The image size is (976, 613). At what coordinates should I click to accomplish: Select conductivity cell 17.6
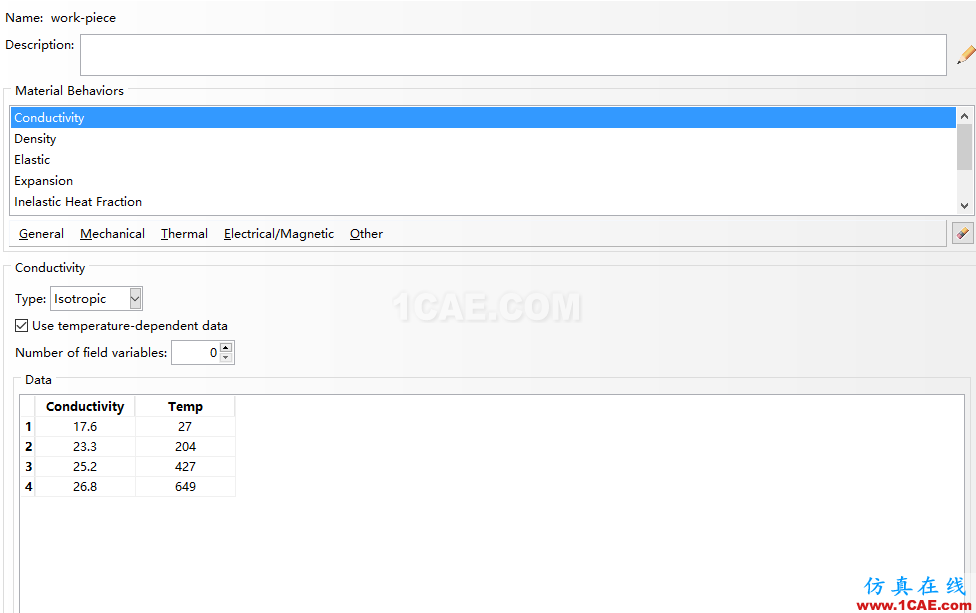[85, 427]
